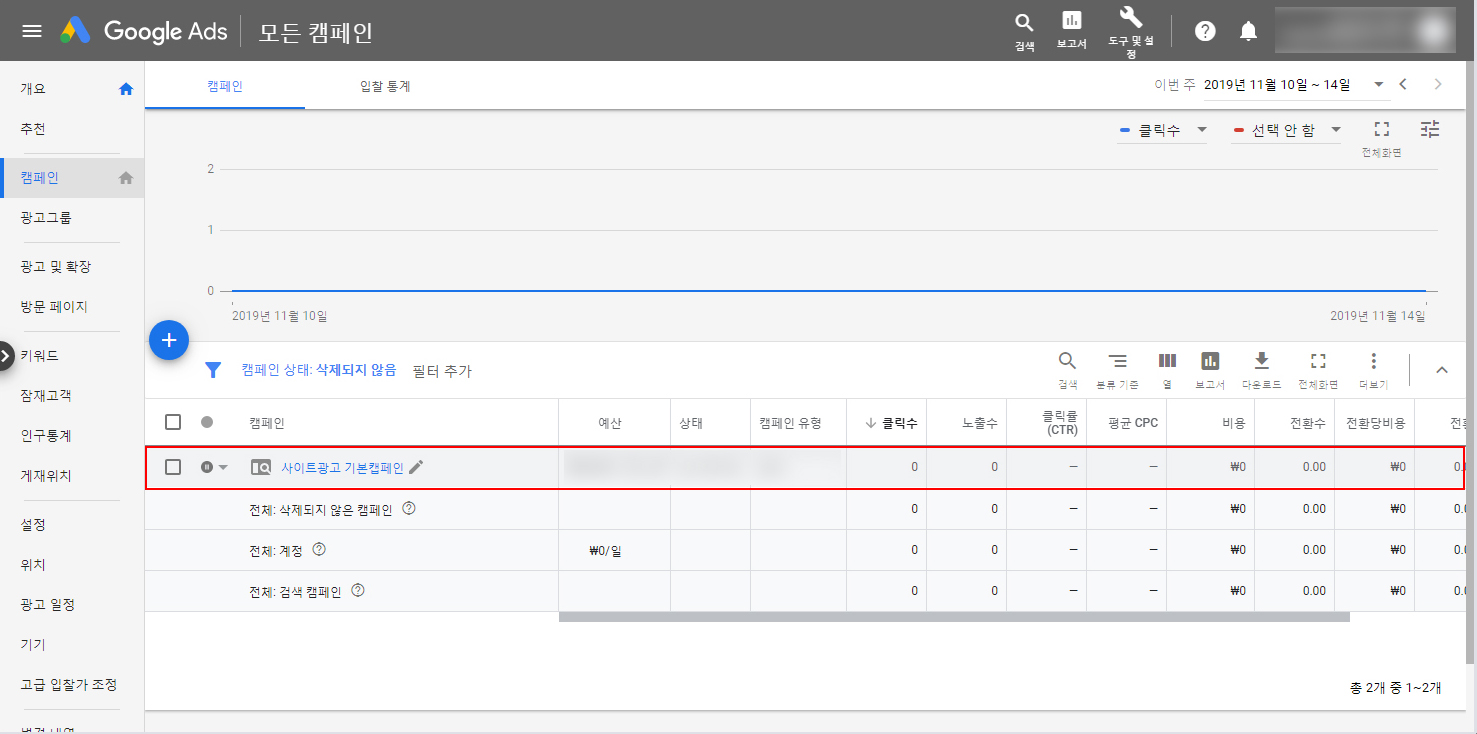The height and width of the screenshot is (734, 1477).
Task: Tick the select-all checkbox in table header
Action: coord(173,422)
